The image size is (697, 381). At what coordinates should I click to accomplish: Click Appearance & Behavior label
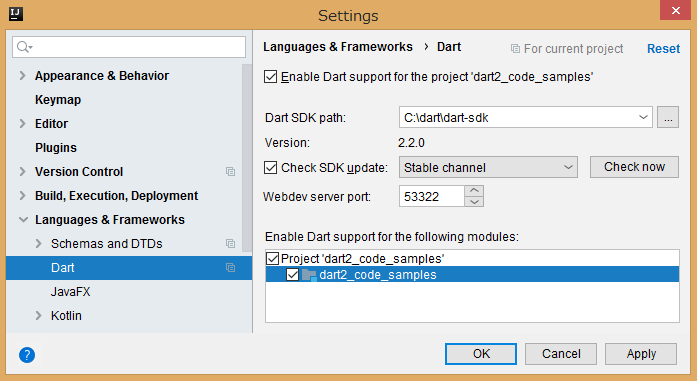point(102,76)
